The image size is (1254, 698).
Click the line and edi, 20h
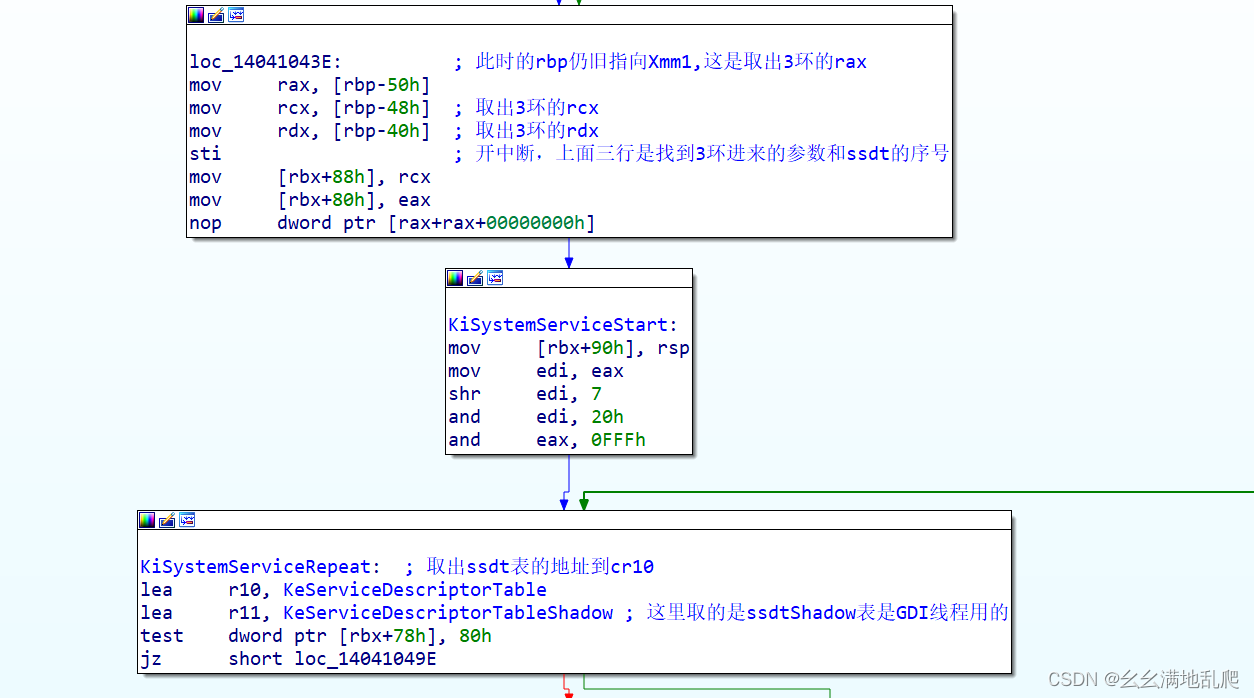(536, 417)
